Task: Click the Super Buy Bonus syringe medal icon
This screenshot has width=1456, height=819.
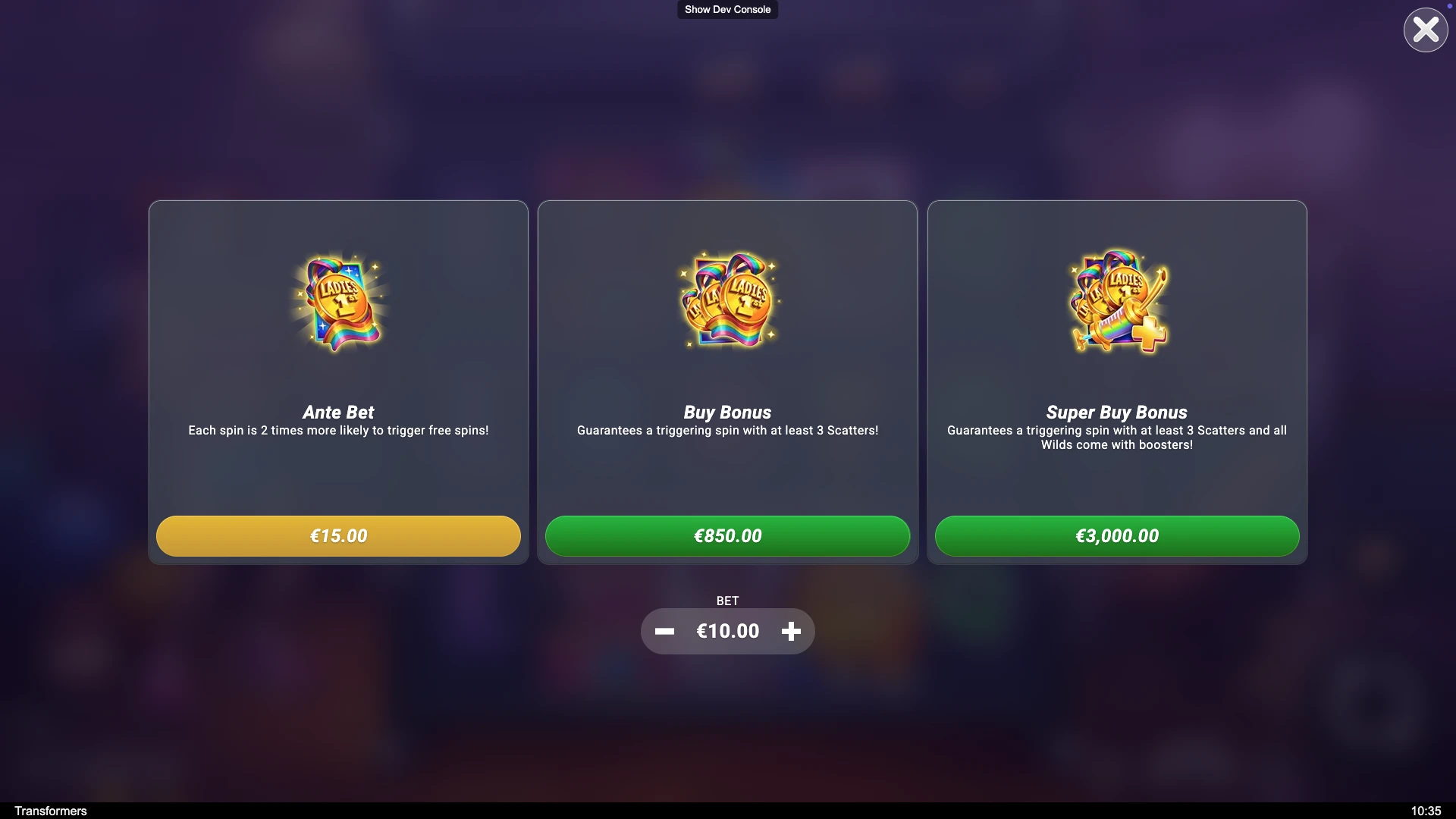Action: click(1118, 301)
